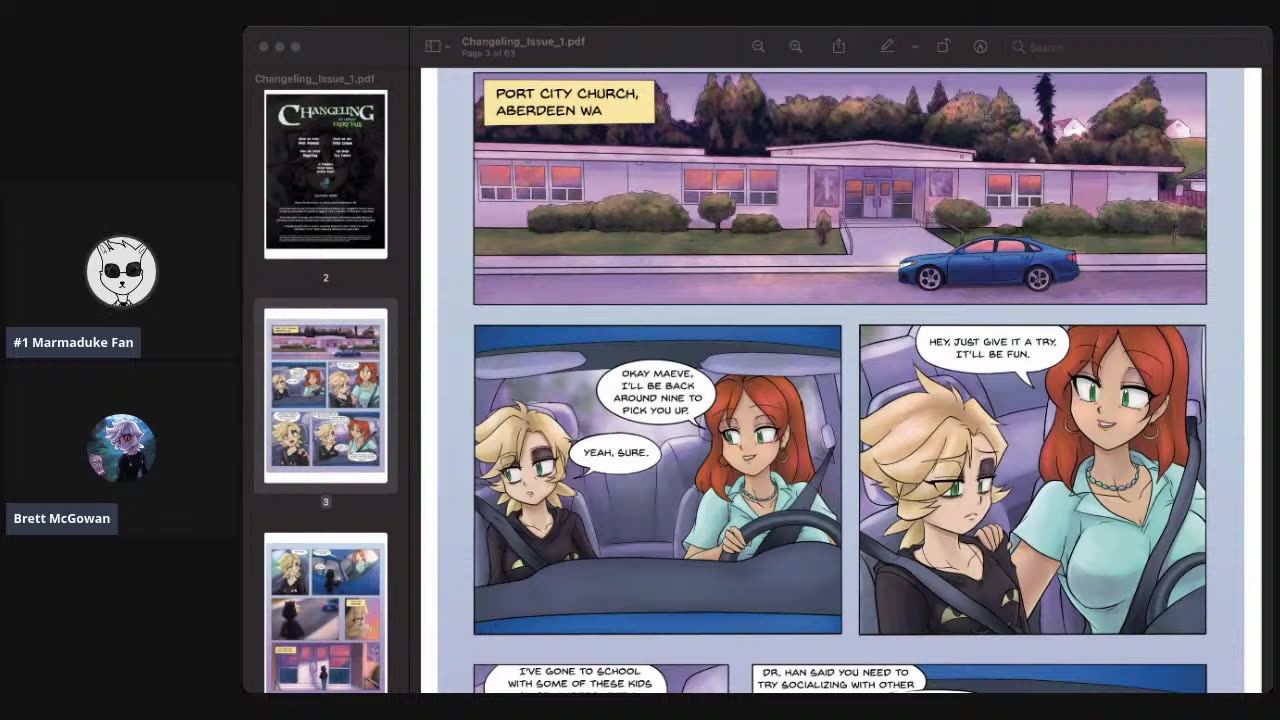Click the Search field in toolbar

click(1133, 47)
